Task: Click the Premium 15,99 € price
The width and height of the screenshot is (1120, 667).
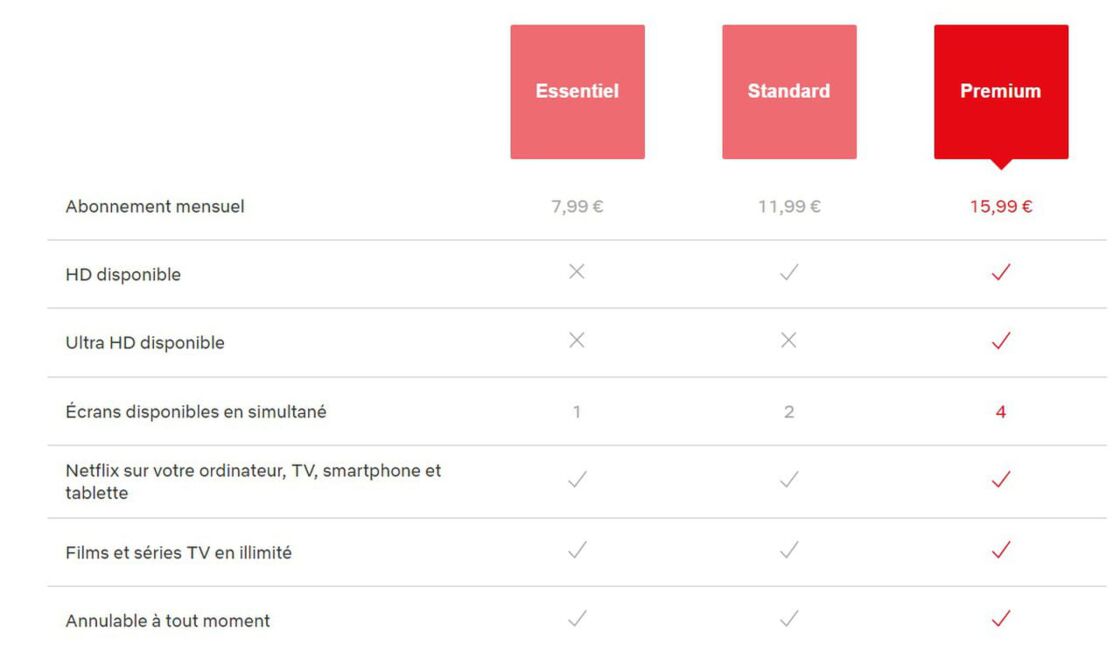Action: click(x=1001, y=206)
